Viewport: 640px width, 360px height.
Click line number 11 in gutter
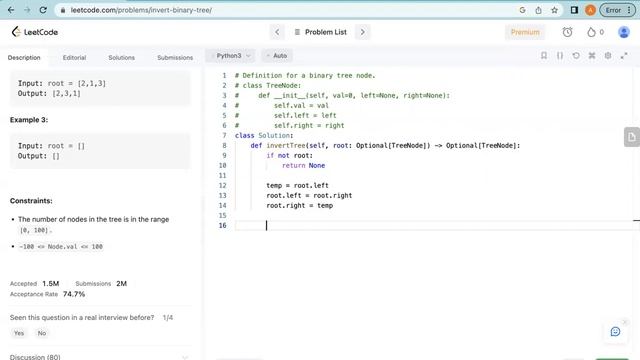pyautogui.click(x=222, y=176)
